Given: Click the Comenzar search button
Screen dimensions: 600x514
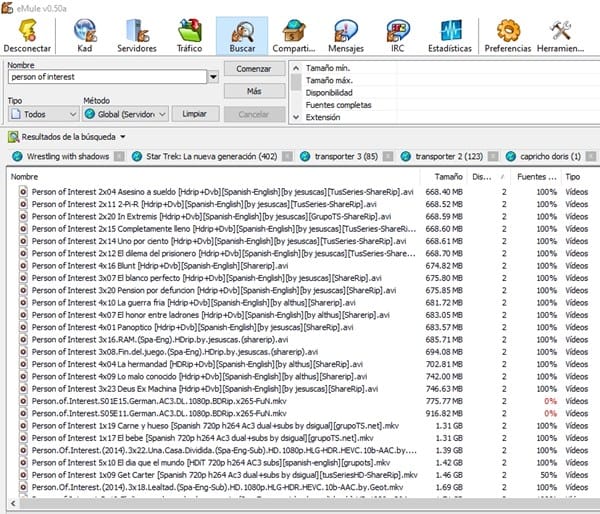Looking at the screenshot, I should 254,69.
